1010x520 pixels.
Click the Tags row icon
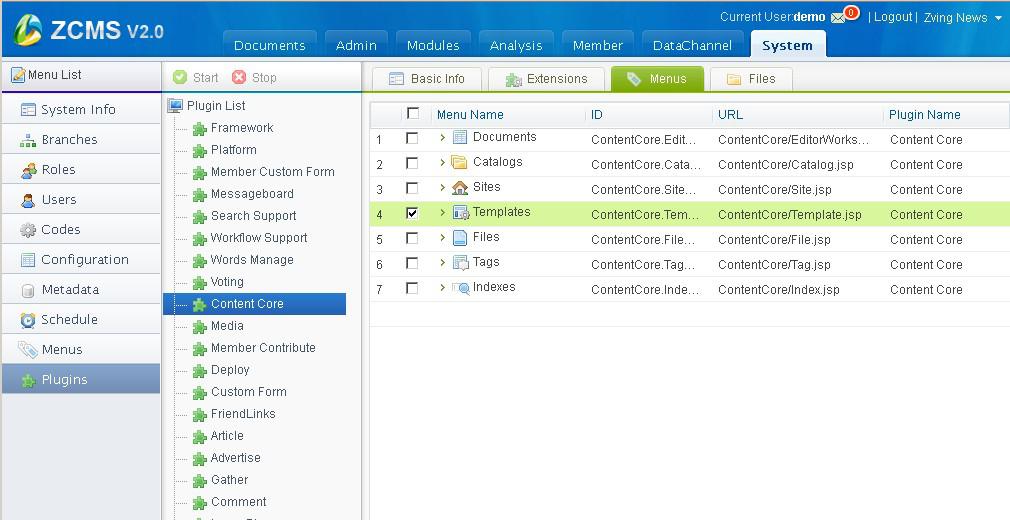[460, 263]
